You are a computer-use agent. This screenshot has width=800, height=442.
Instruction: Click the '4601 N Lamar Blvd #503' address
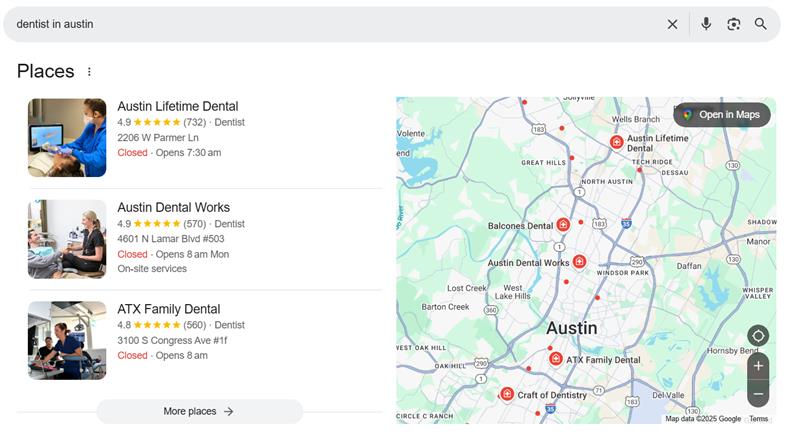[x=170, y=239]
